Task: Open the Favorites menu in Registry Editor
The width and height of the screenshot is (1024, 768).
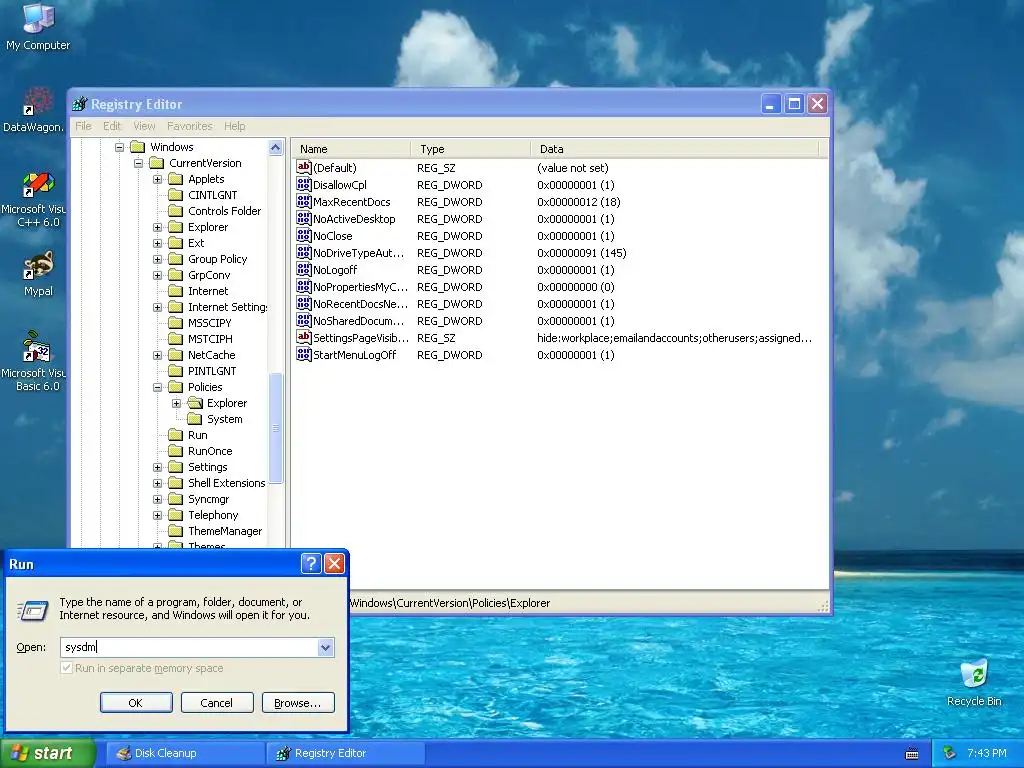Action: click(189, 126)
